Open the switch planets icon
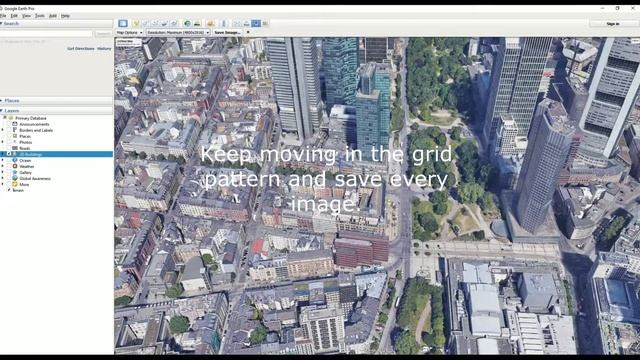 click(211, 23)
